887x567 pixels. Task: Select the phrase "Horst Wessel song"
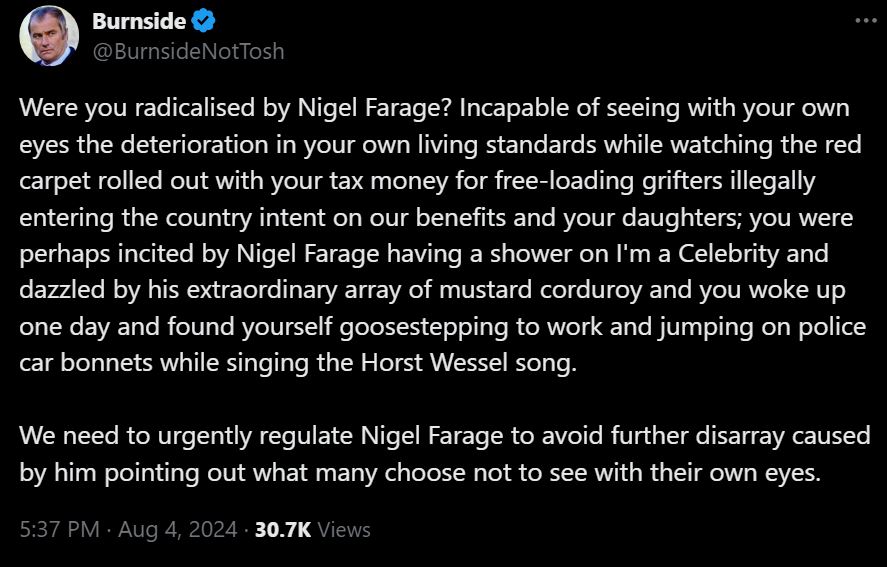(x=468, y=362)
